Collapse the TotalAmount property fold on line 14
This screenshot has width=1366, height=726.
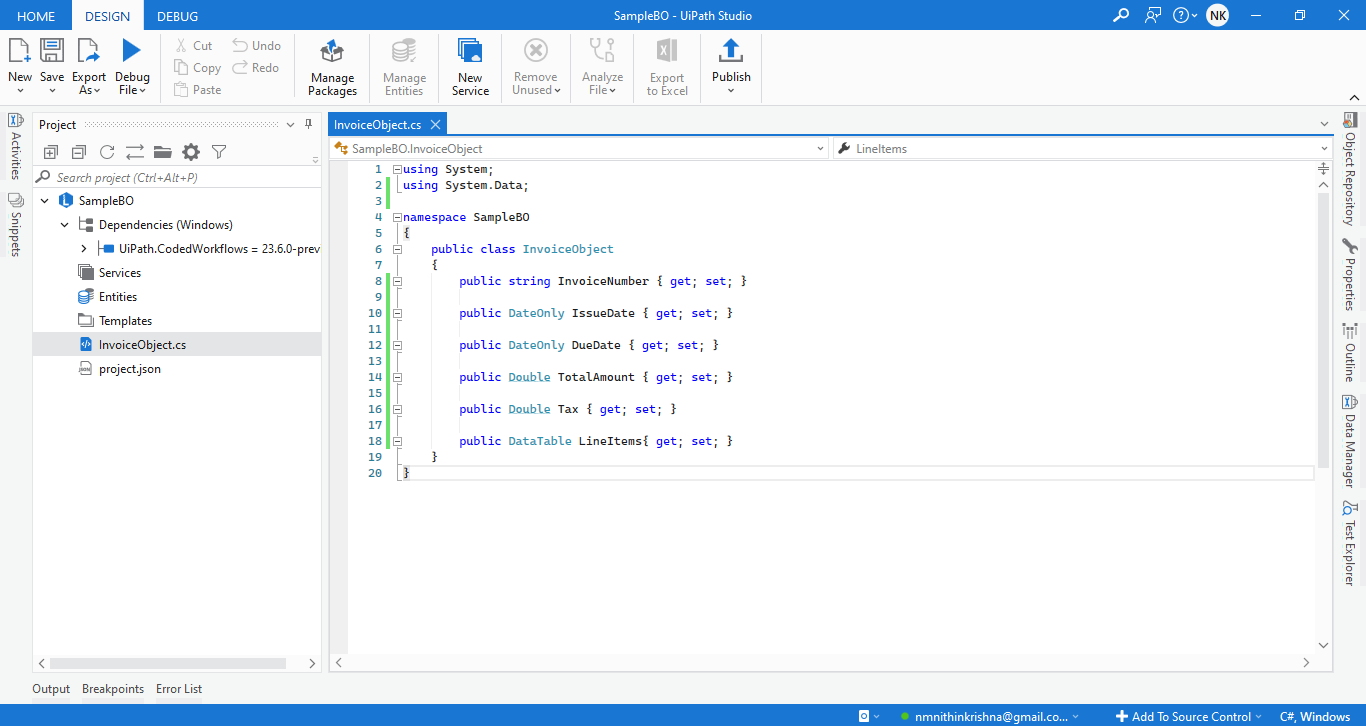point(397,377)
